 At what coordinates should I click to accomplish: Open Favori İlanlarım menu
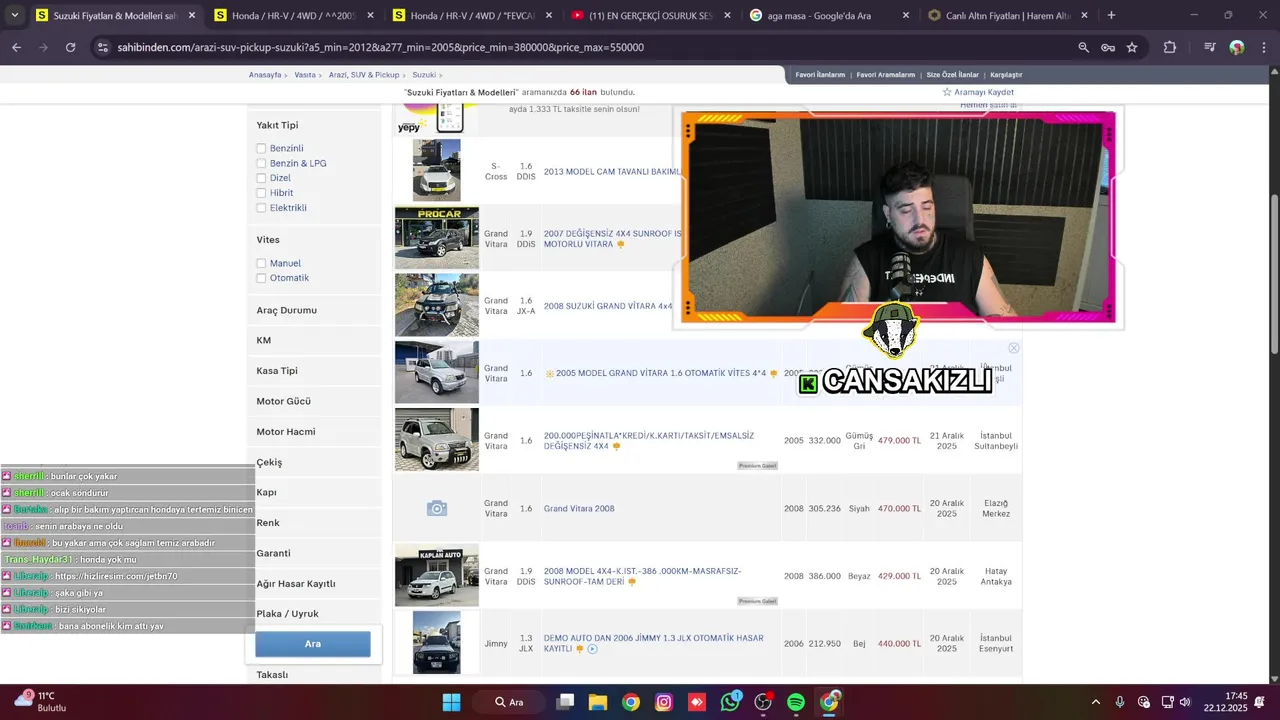pyautogui.click(x=820, y=75)
